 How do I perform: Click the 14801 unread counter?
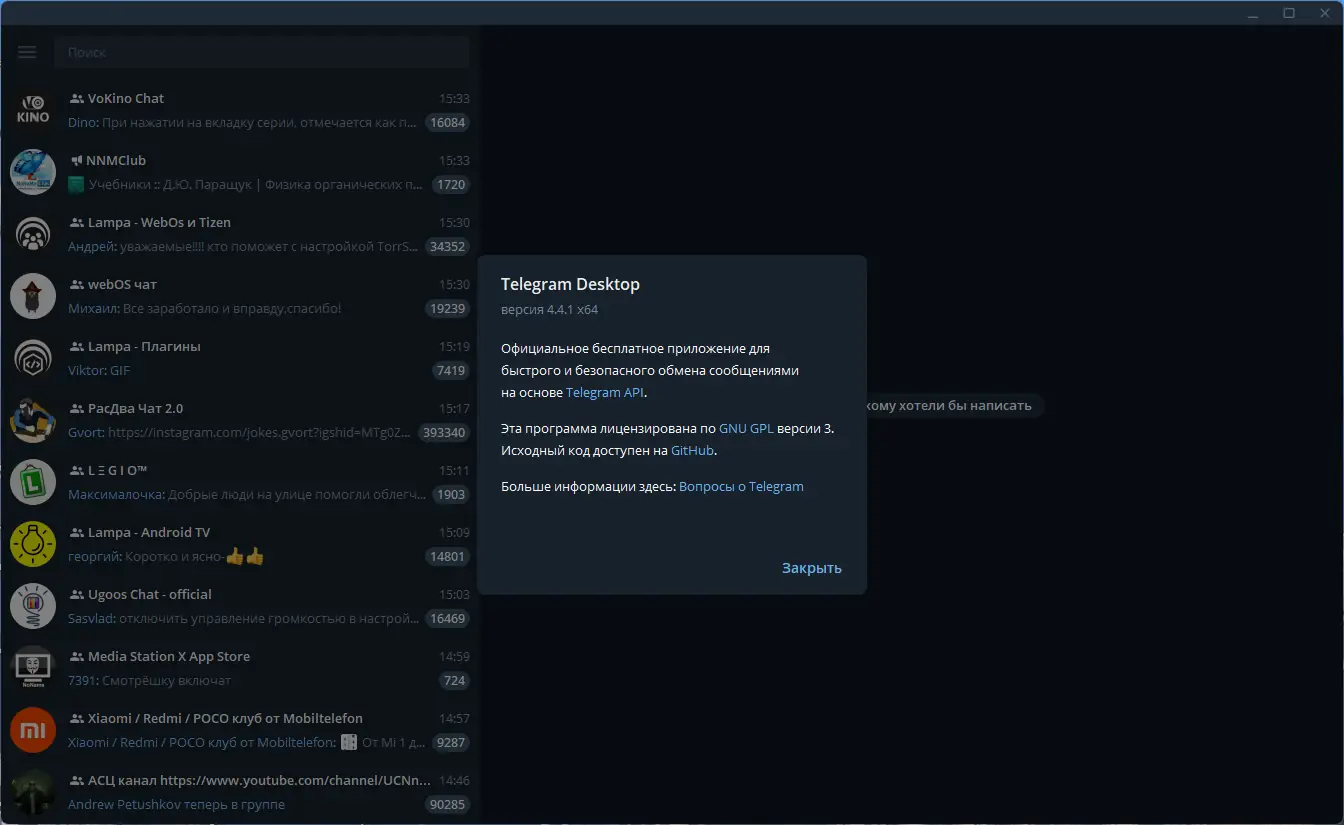447,557
